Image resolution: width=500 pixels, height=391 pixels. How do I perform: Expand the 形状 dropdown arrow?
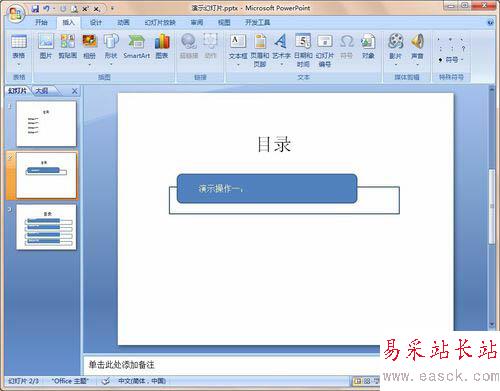111,65
